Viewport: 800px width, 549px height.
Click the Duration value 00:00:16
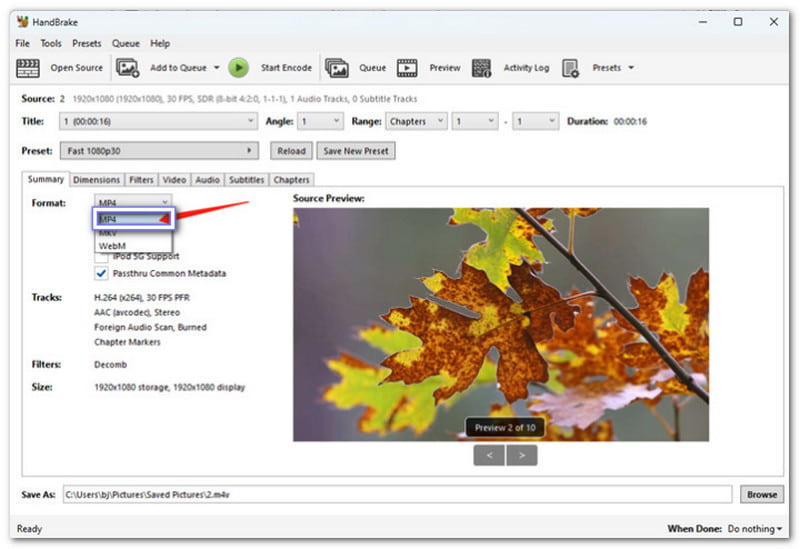point(630,121)
